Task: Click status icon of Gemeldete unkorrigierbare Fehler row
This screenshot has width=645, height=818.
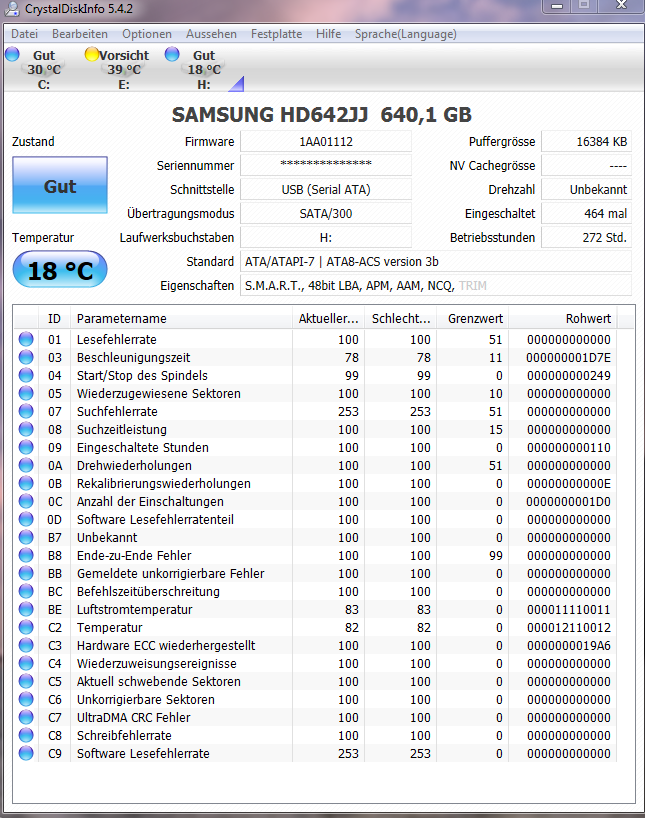Action: (26, 573)
